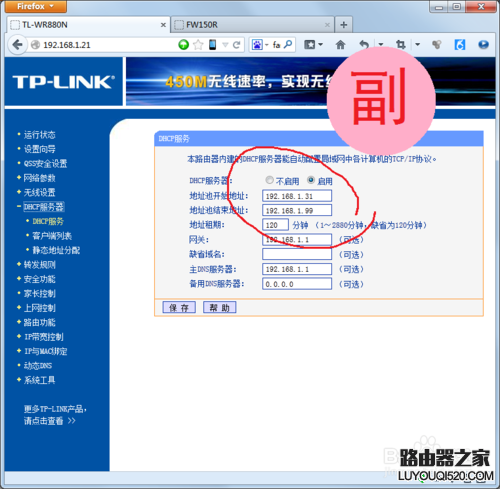Screen dimensions: 500x489
Task: Click the crop screenshot toolbar icon
Action: [400, 44]
